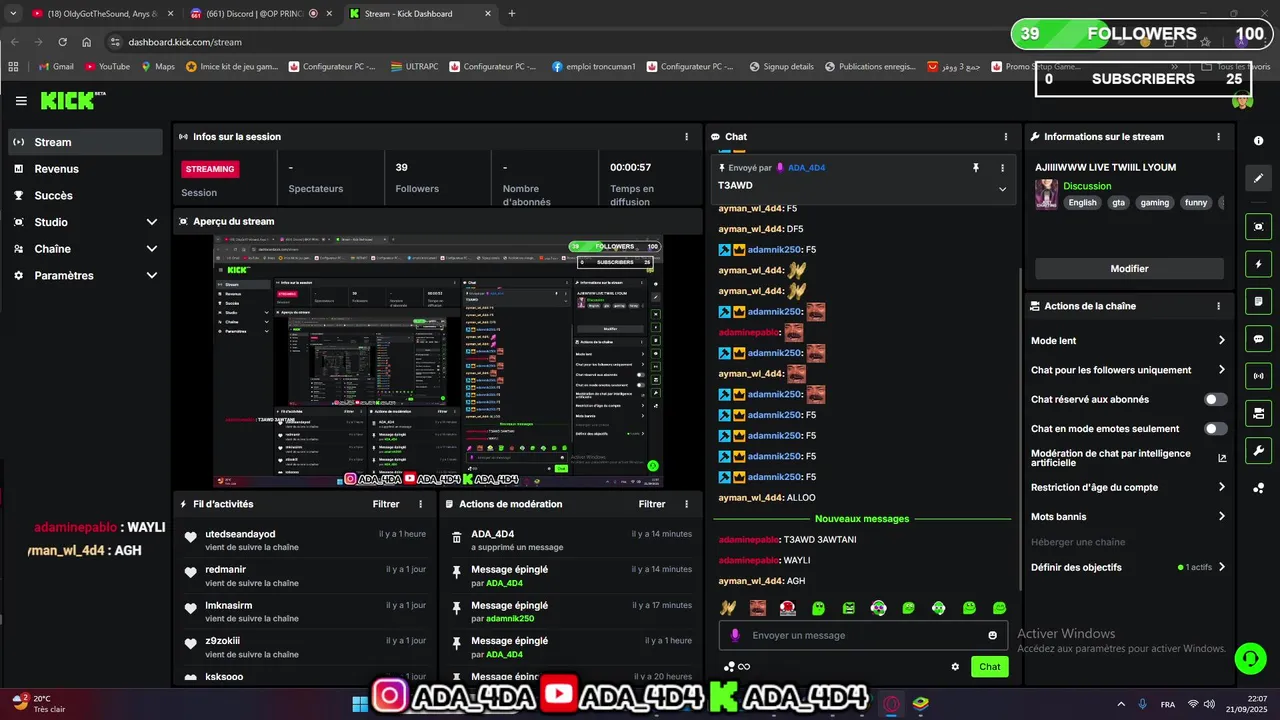Open the Gmail bookmark
Viewport: 1280px width, 720px height.
click(x=56, y=67)
